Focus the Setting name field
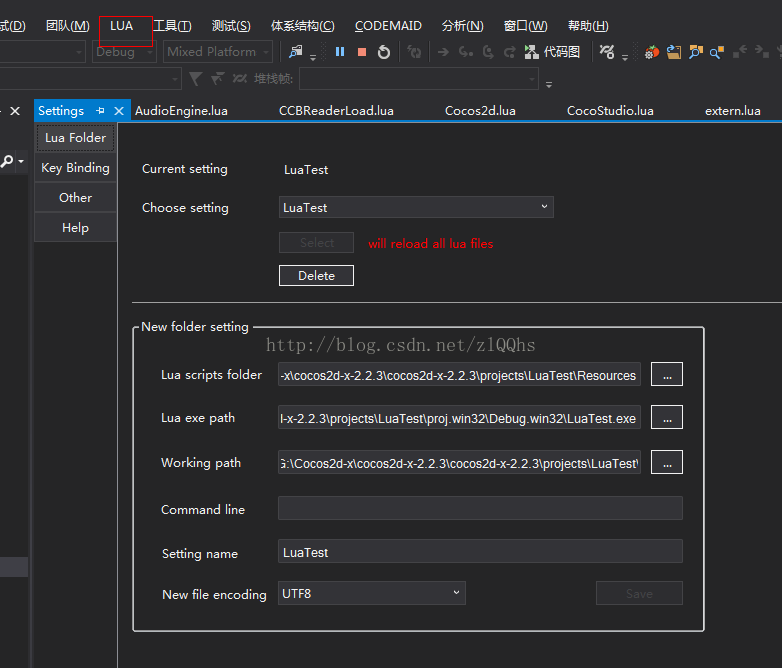Image resolution: width=782 pixels, height=668 pixels. coord(480,551)
